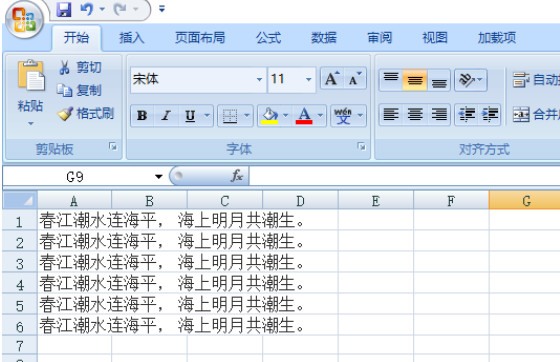
Task: Customize the Quick Access Toolbar
Action: (162, 9)
